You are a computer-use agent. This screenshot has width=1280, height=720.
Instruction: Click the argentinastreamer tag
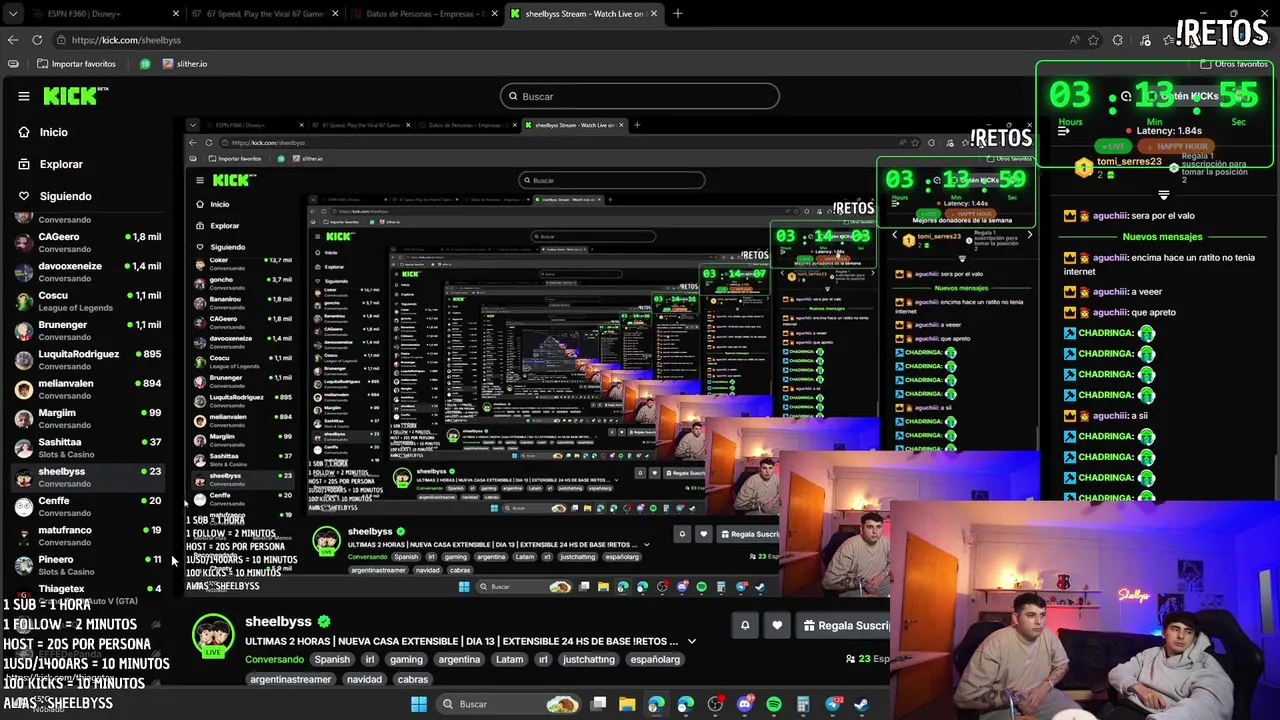click(290, 679)
